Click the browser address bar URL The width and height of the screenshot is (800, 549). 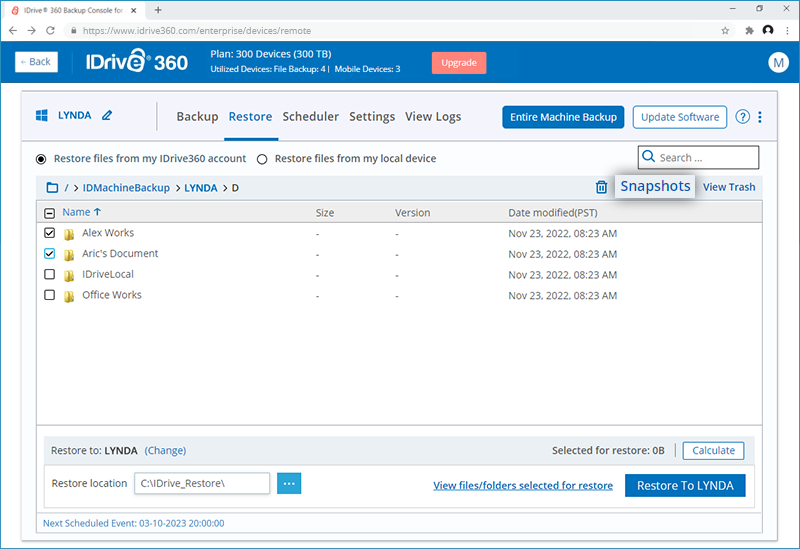196,31
